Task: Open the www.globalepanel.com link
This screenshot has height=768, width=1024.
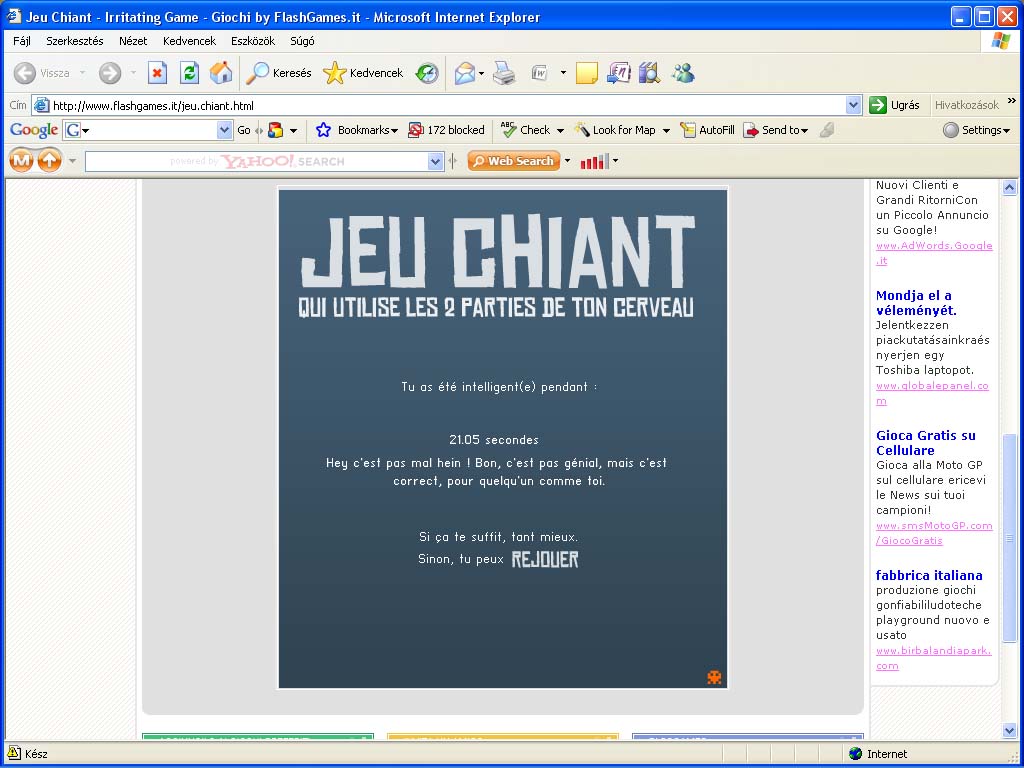Action: pyautogui.click(x=932, y=393)
